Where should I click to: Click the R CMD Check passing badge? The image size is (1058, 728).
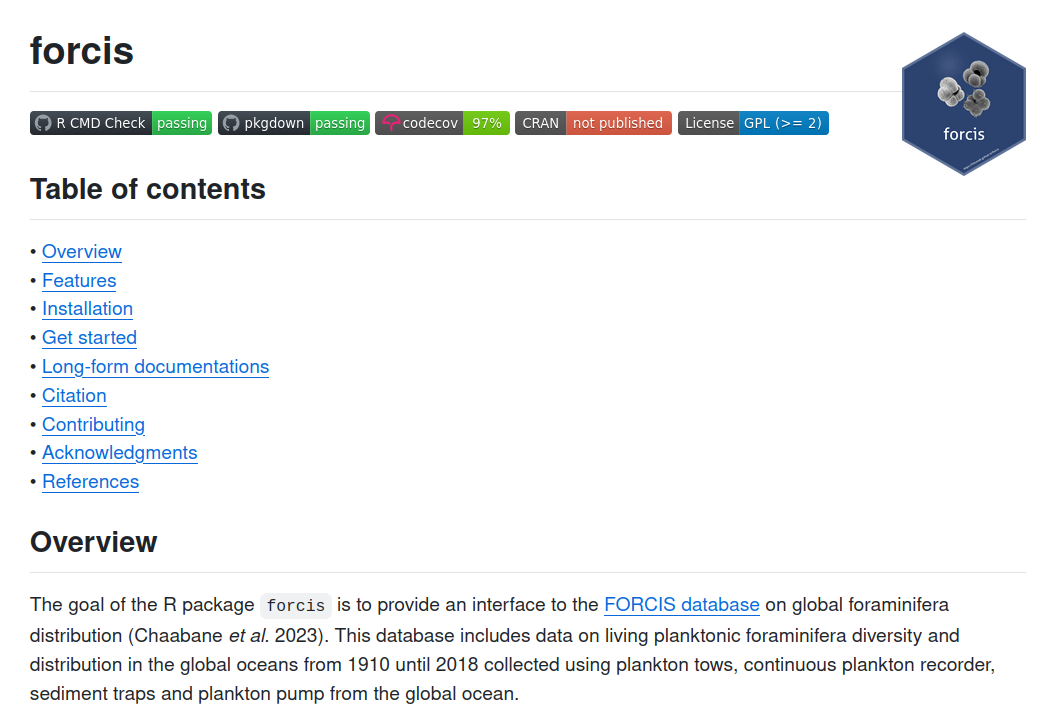coord(121,123)
